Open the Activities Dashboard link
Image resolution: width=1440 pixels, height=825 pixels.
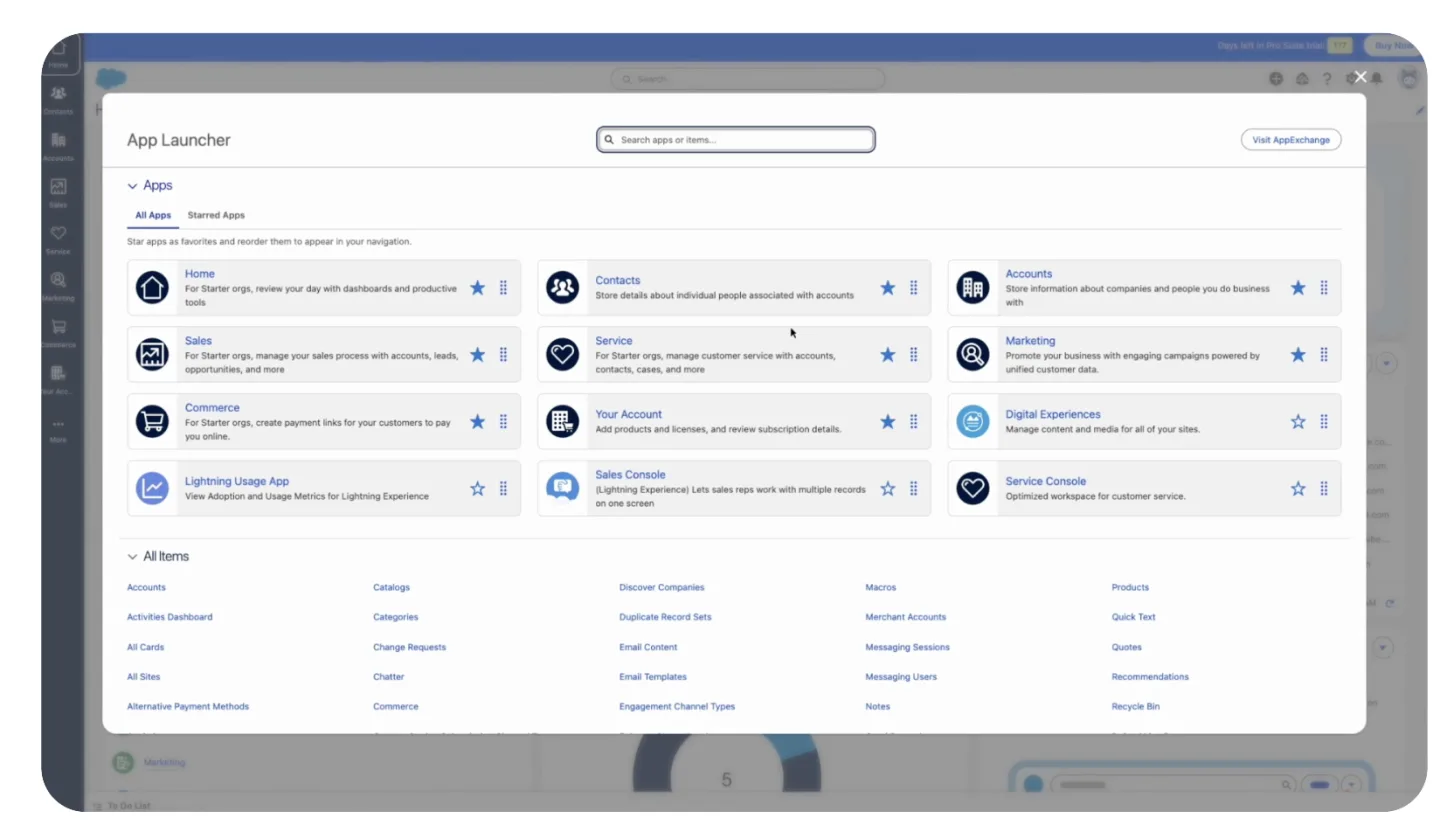[170, 617]
